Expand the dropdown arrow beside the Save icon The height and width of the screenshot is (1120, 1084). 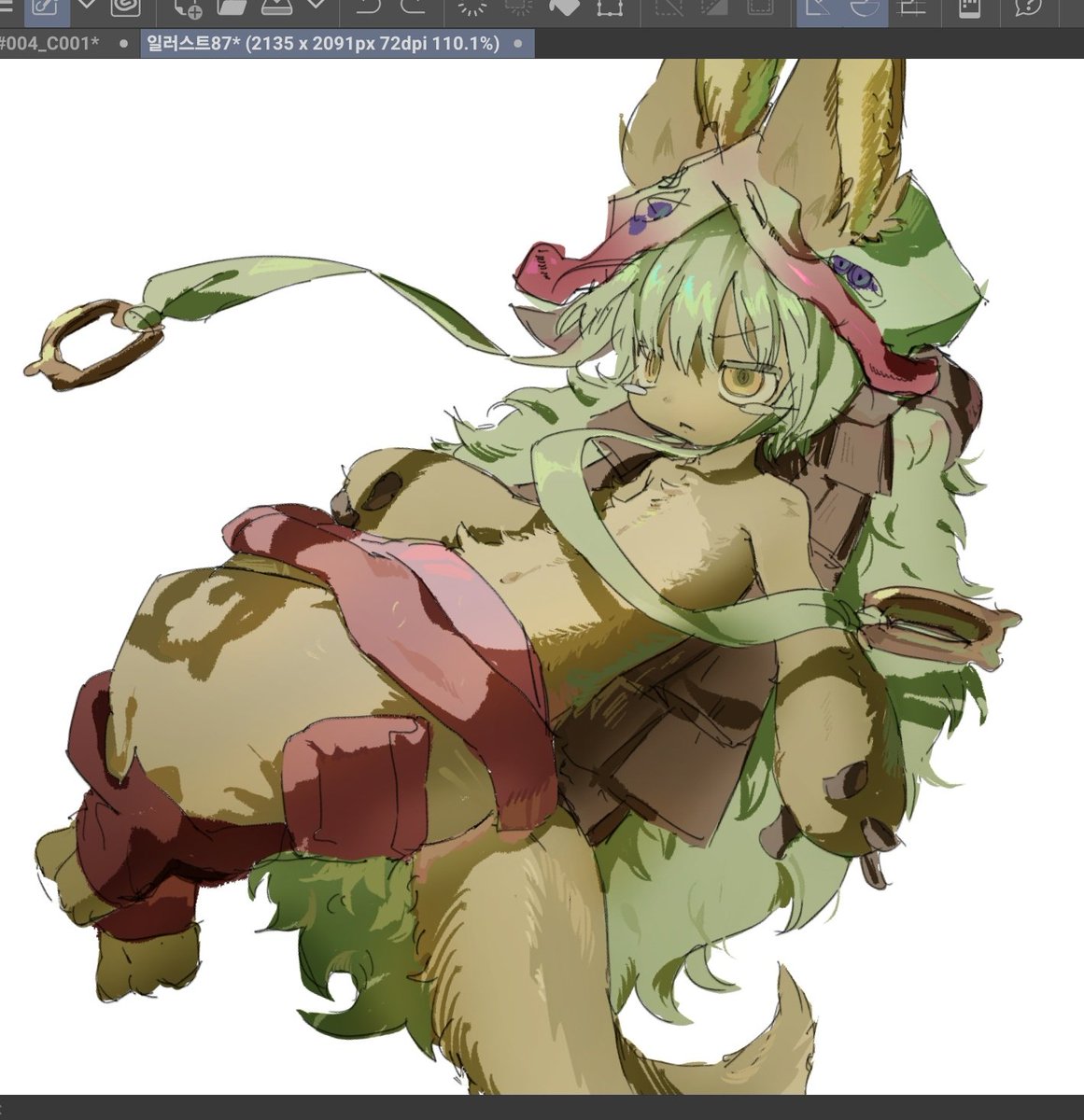coord(317,6)
